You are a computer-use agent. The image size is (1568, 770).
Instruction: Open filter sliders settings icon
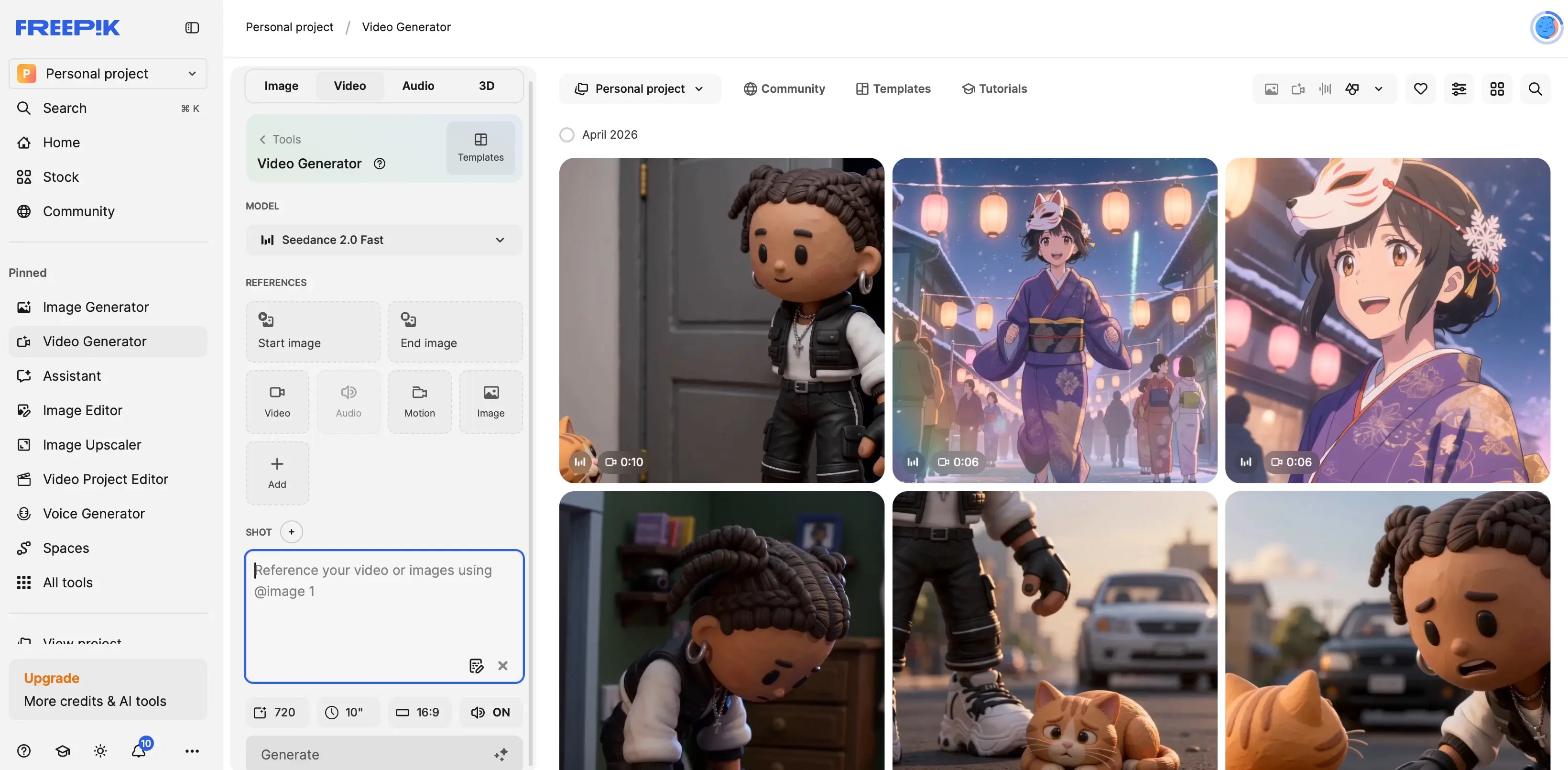[1459, 89]
